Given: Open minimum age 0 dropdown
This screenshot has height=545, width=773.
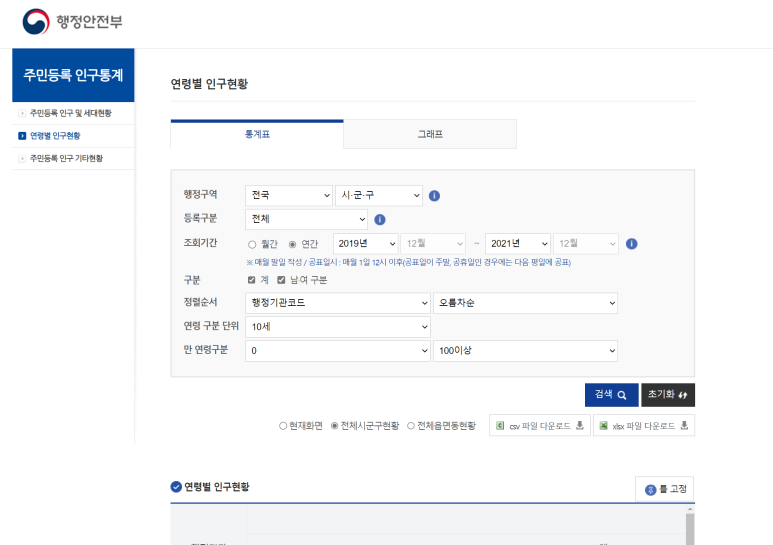Looking at the screenshot, I should coord(338,351).
